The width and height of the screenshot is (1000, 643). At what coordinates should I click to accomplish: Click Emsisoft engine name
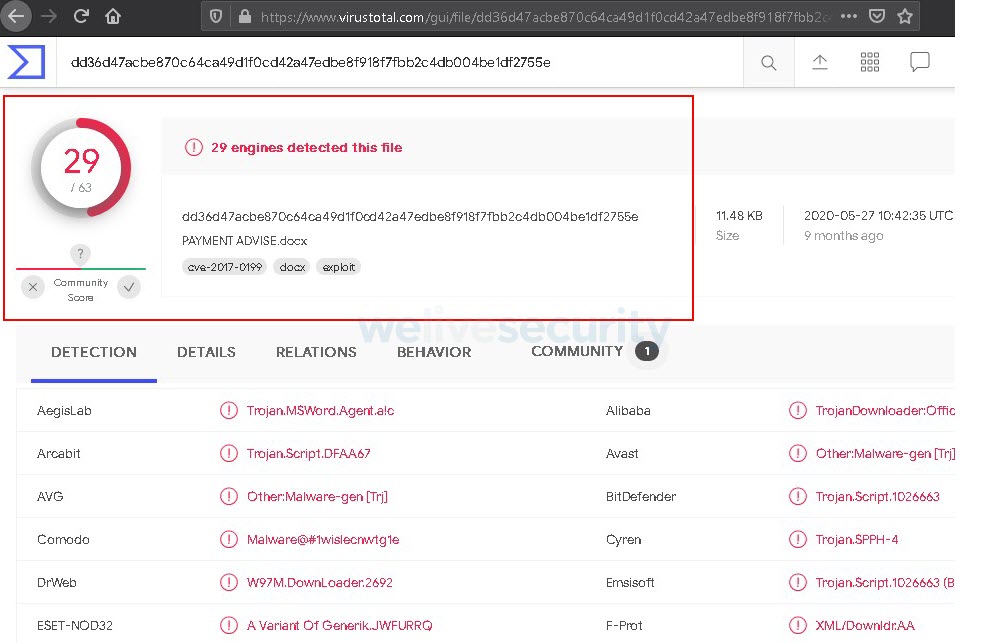pyautogui.click(x=630, y=582)
